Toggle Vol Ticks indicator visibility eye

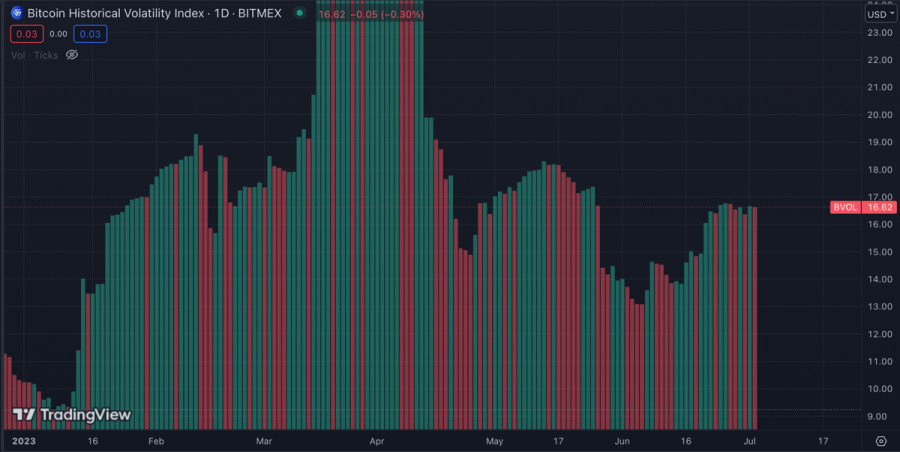72,55
